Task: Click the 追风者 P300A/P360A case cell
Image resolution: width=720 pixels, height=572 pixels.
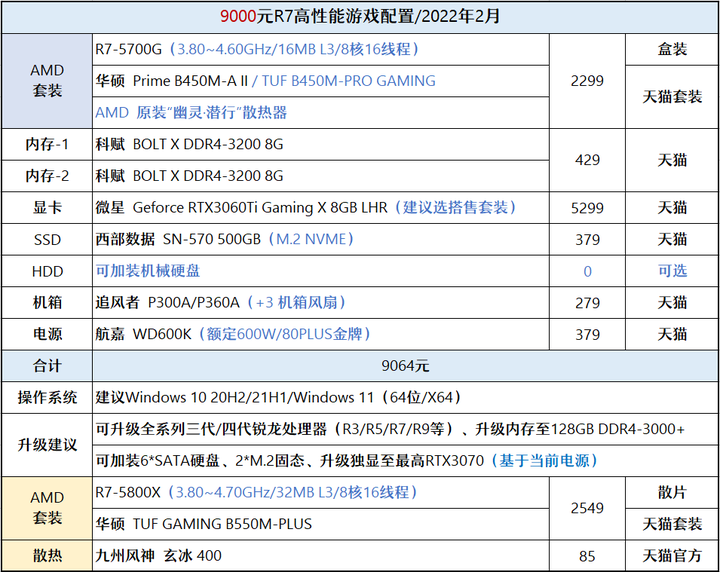Action: point(321,303)
